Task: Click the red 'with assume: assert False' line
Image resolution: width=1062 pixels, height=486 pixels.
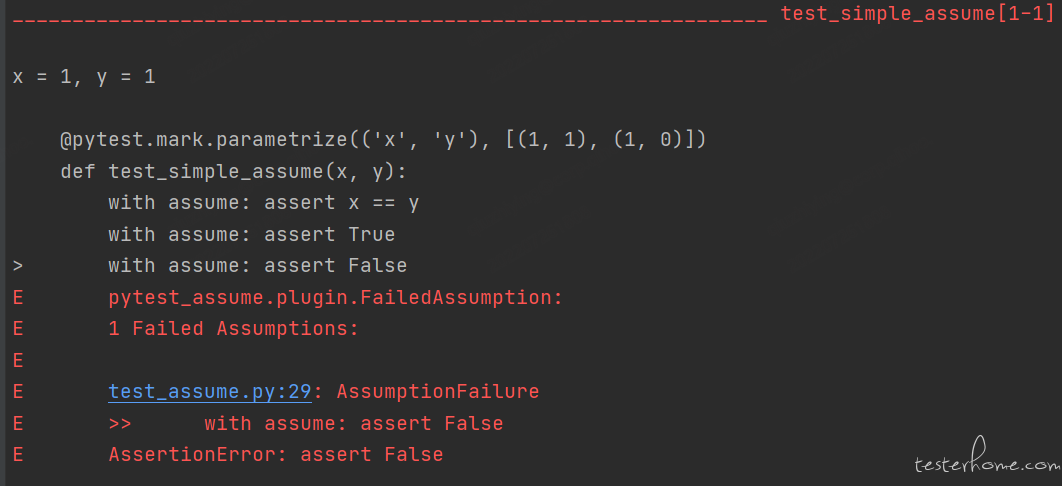Action: (354, 424)
